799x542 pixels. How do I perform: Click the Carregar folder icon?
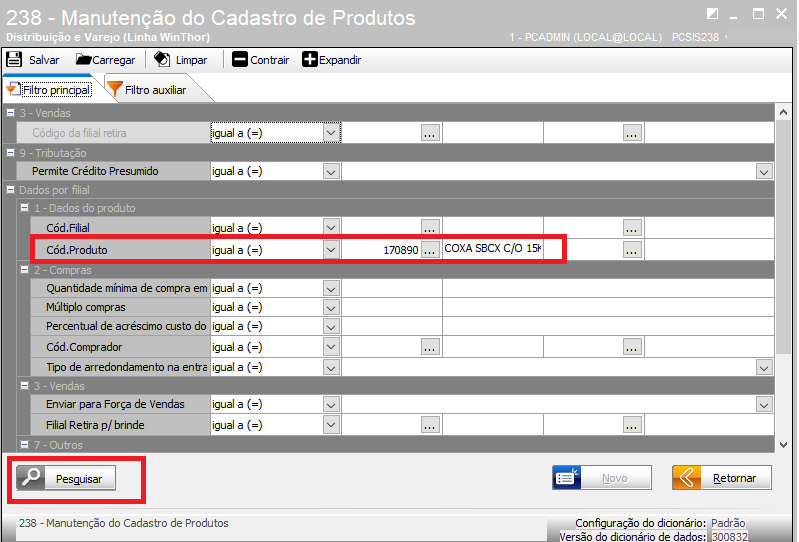coord(83,60)
